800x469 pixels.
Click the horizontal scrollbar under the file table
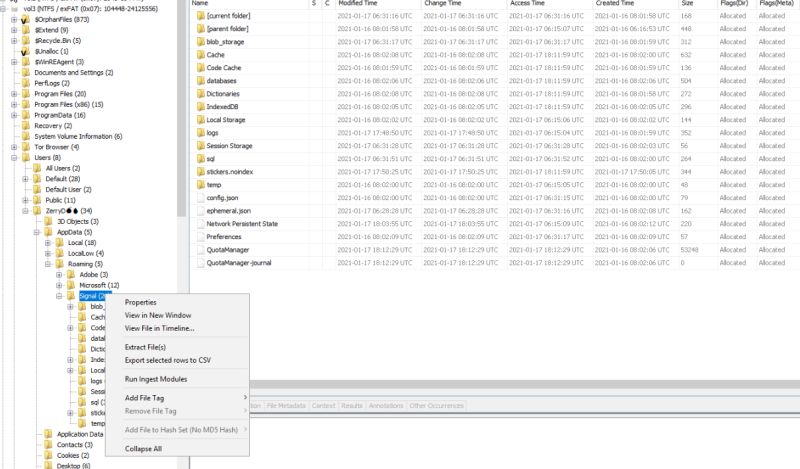pos(524,384)
